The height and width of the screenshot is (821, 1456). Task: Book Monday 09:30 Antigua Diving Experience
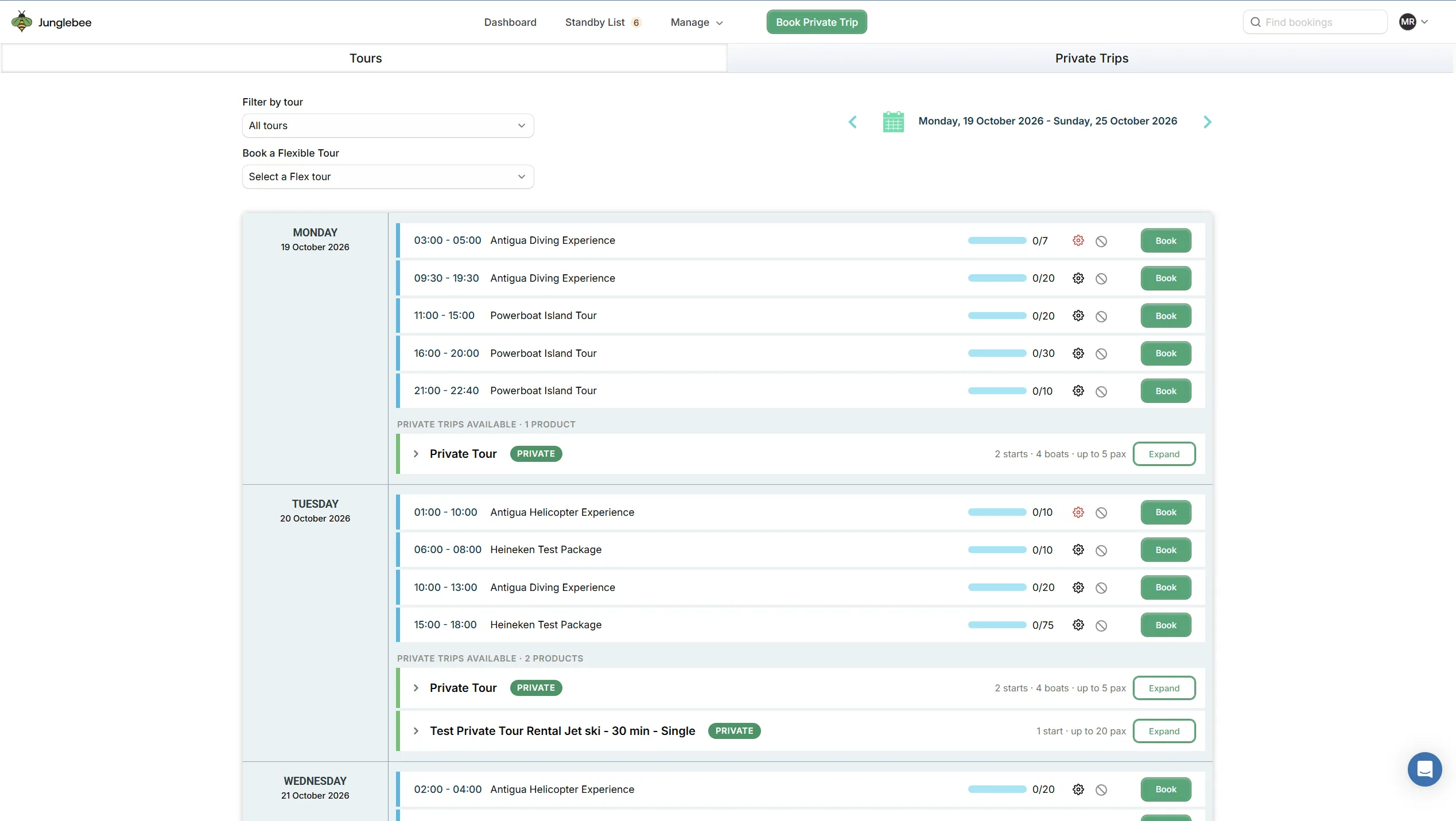(x=1166, y=278)
